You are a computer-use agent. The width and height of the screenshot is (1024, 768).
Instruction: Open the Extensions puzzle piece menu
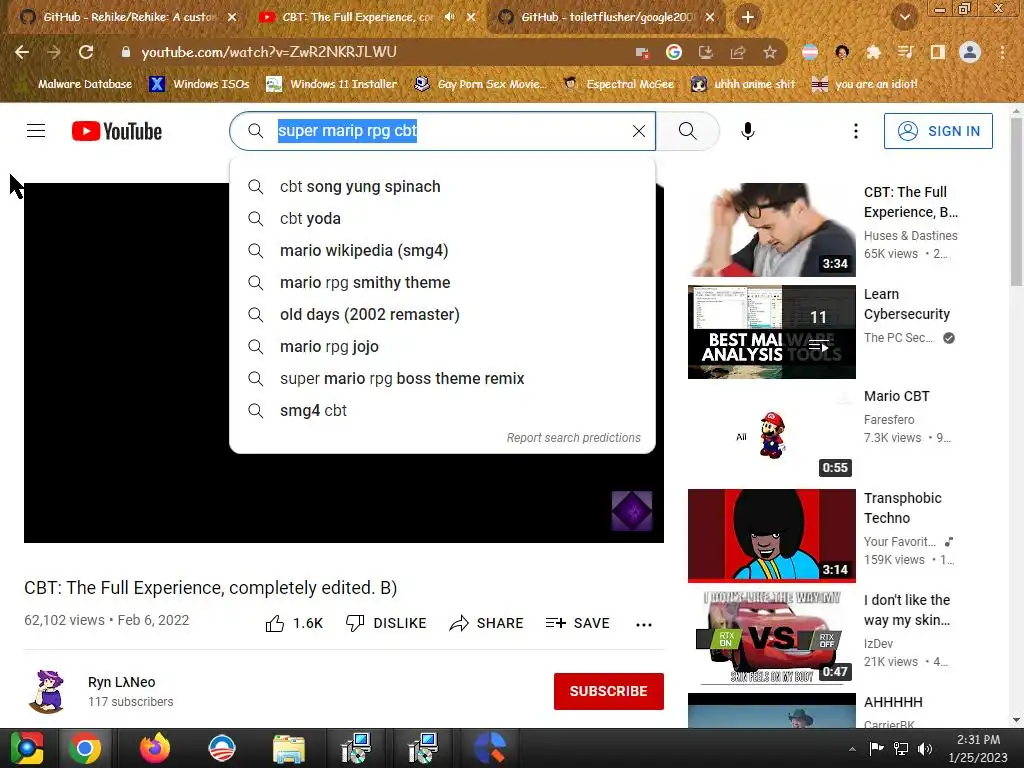(873, 52)
